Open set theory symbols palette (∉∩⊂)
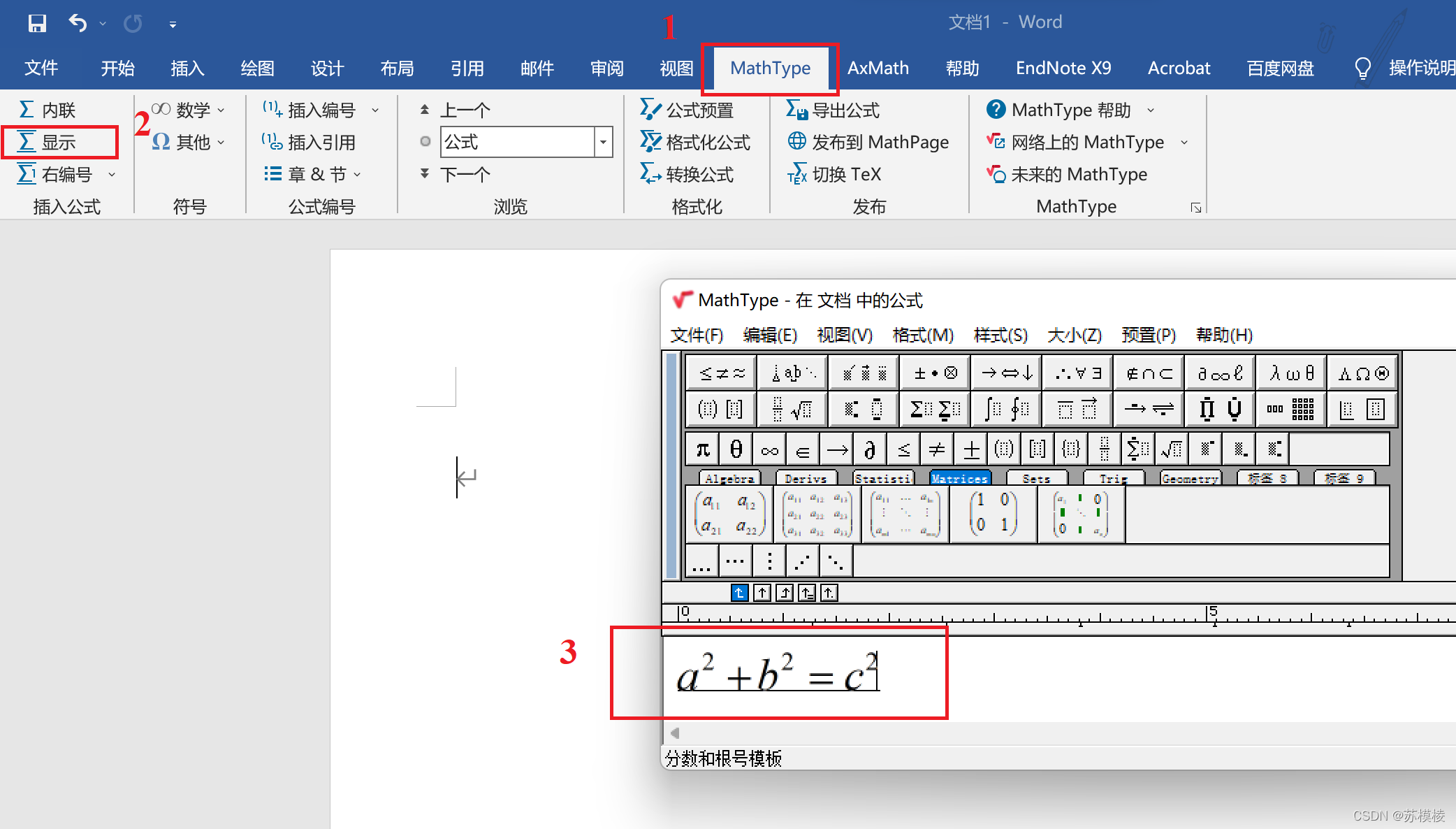 (1149, 373)
